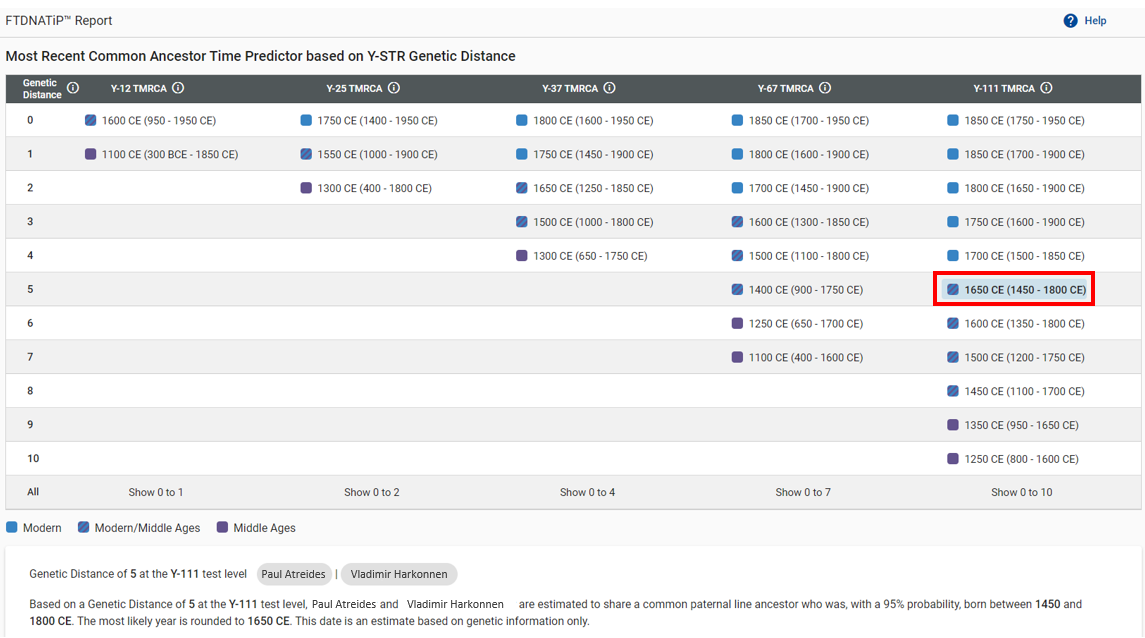
Task: Select cell 1600 CE (950 - 1950 CE)
Action: click(150, 120)
